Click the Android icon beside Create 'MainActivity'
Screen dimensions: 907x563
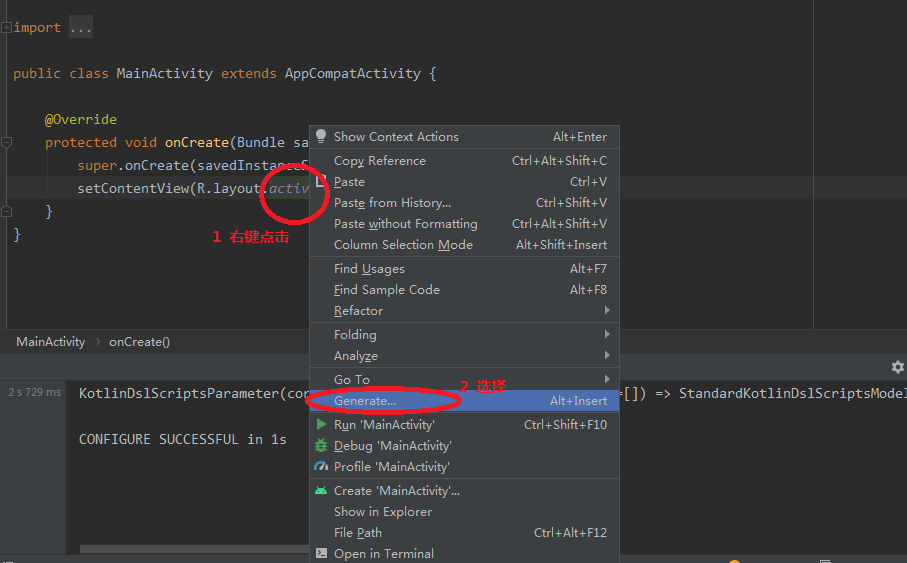pyautogui.click(x=321, y=491)
